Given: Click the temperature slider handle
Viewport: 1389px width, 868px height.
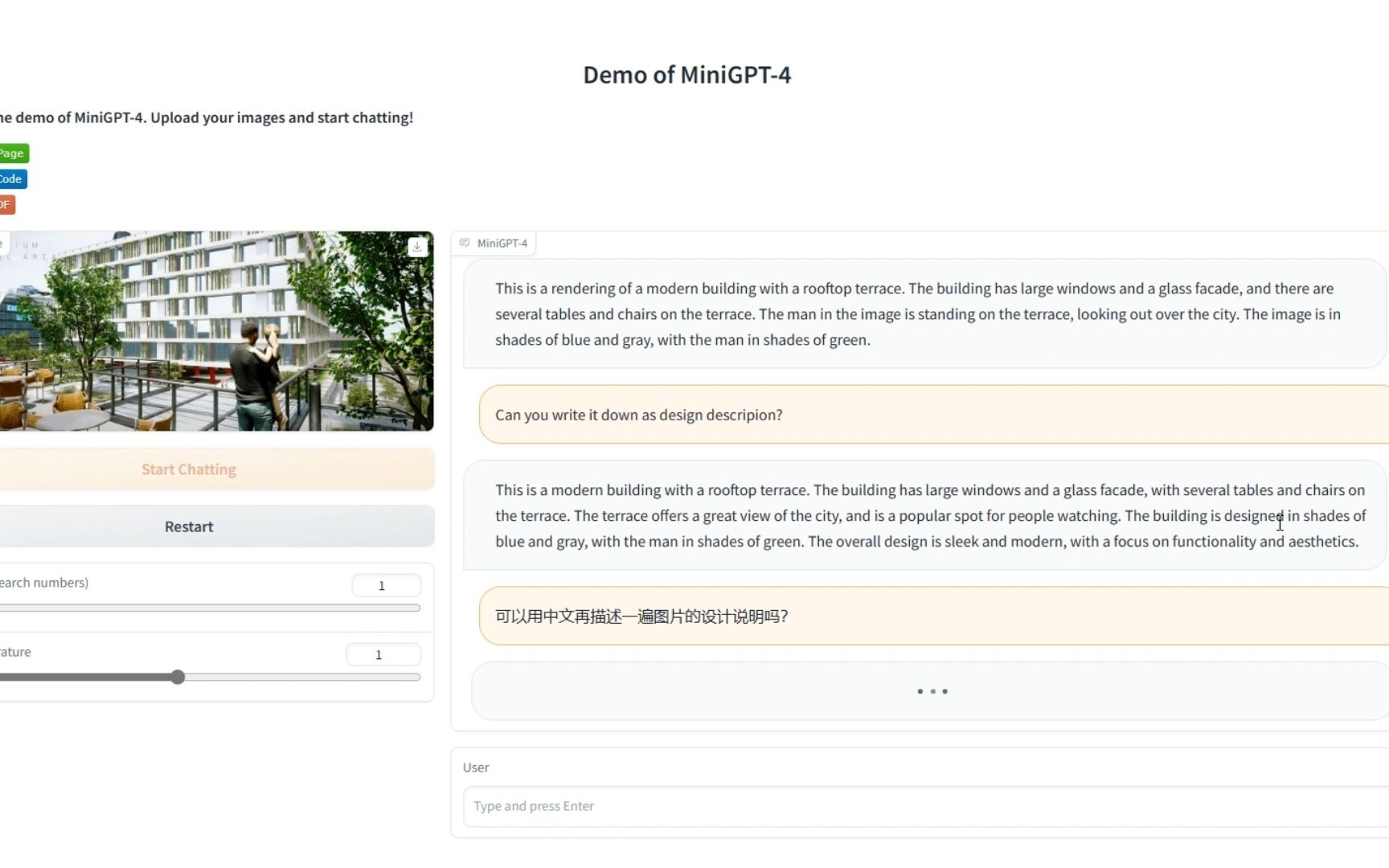Looking at the screenshot, I should 178,678.
